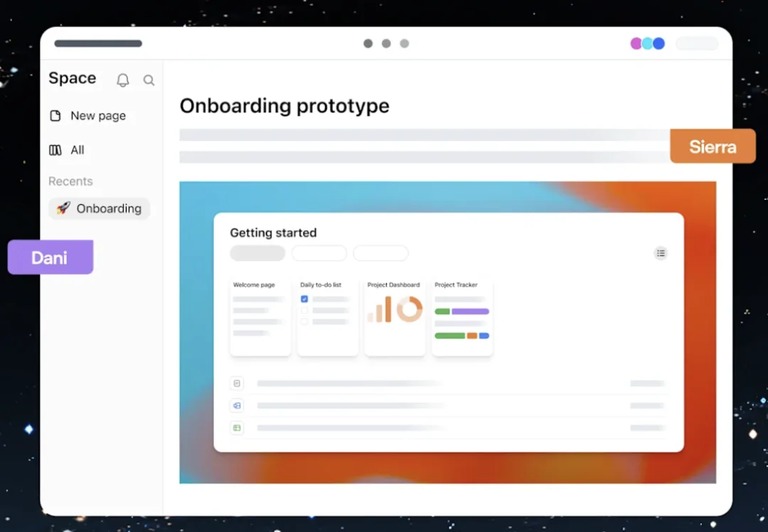
Task: Click the dark address bar at top left
Action: click(x=98, y=44)
